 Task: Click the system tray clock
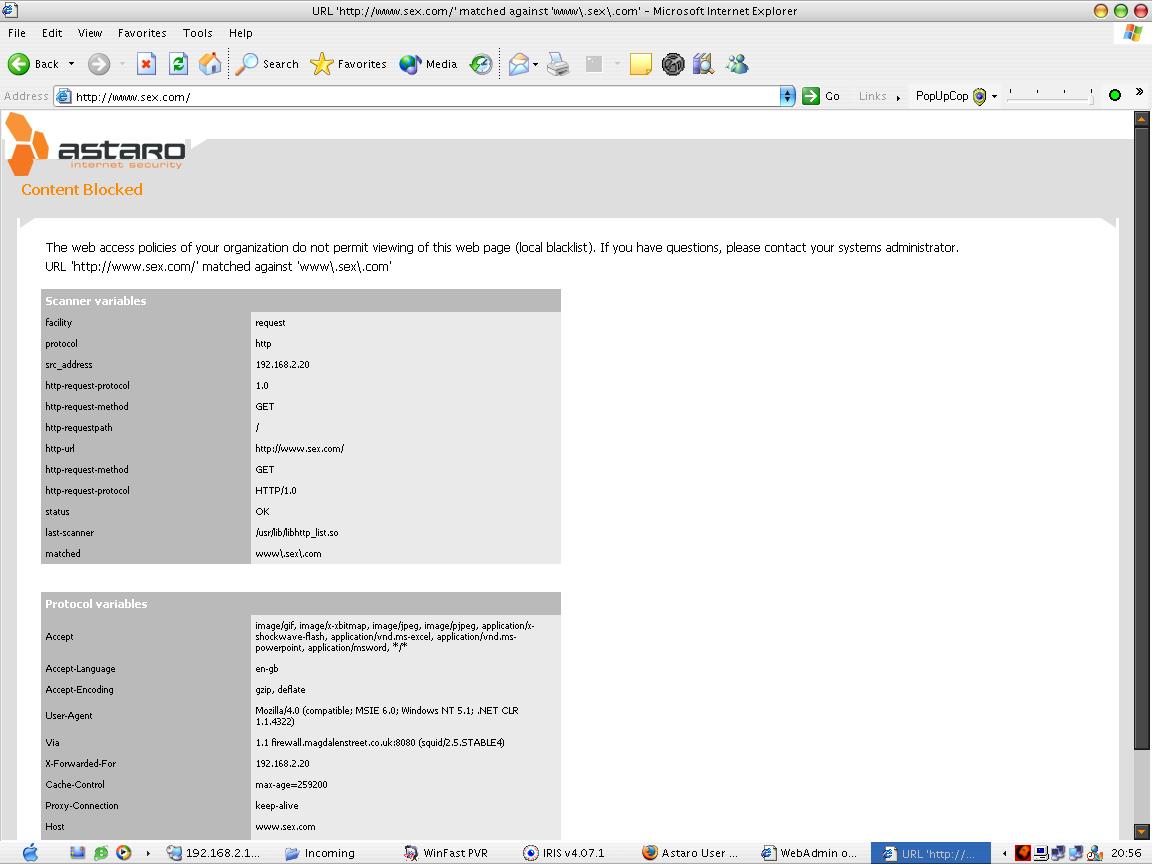(1126, 853)
